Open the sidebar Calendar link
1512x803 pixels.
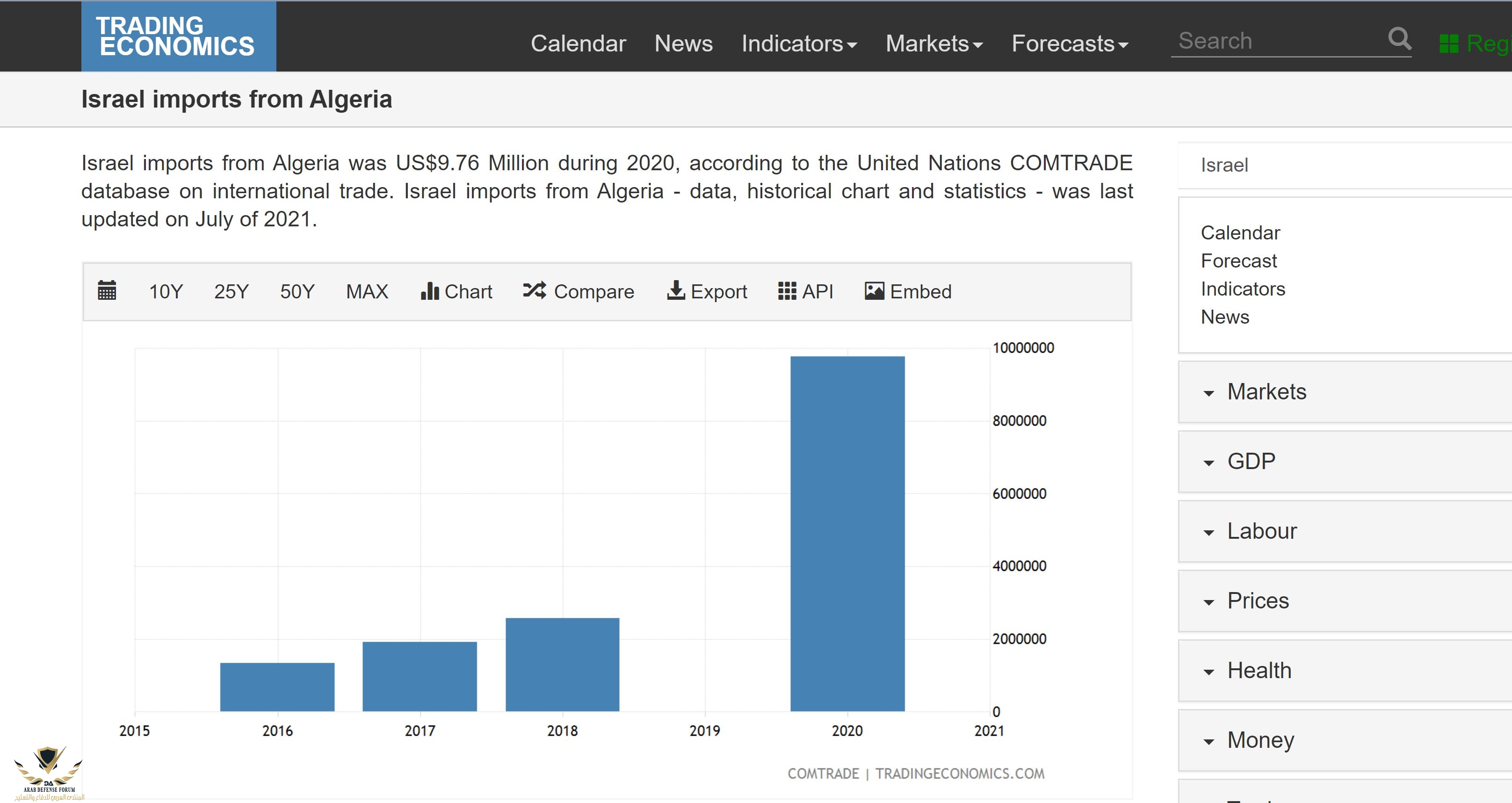pyautogui.click(x=1240, y=232)
